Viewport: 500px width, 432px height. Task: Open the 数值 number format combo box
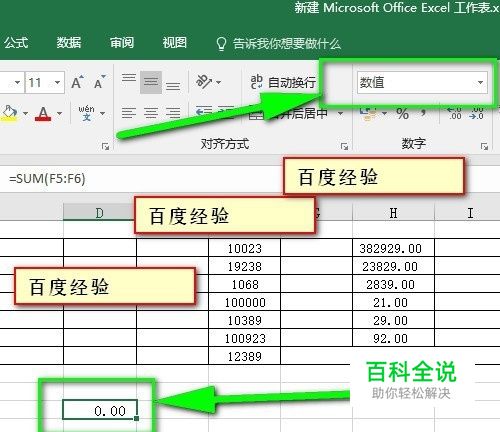(x=422, y=82)
